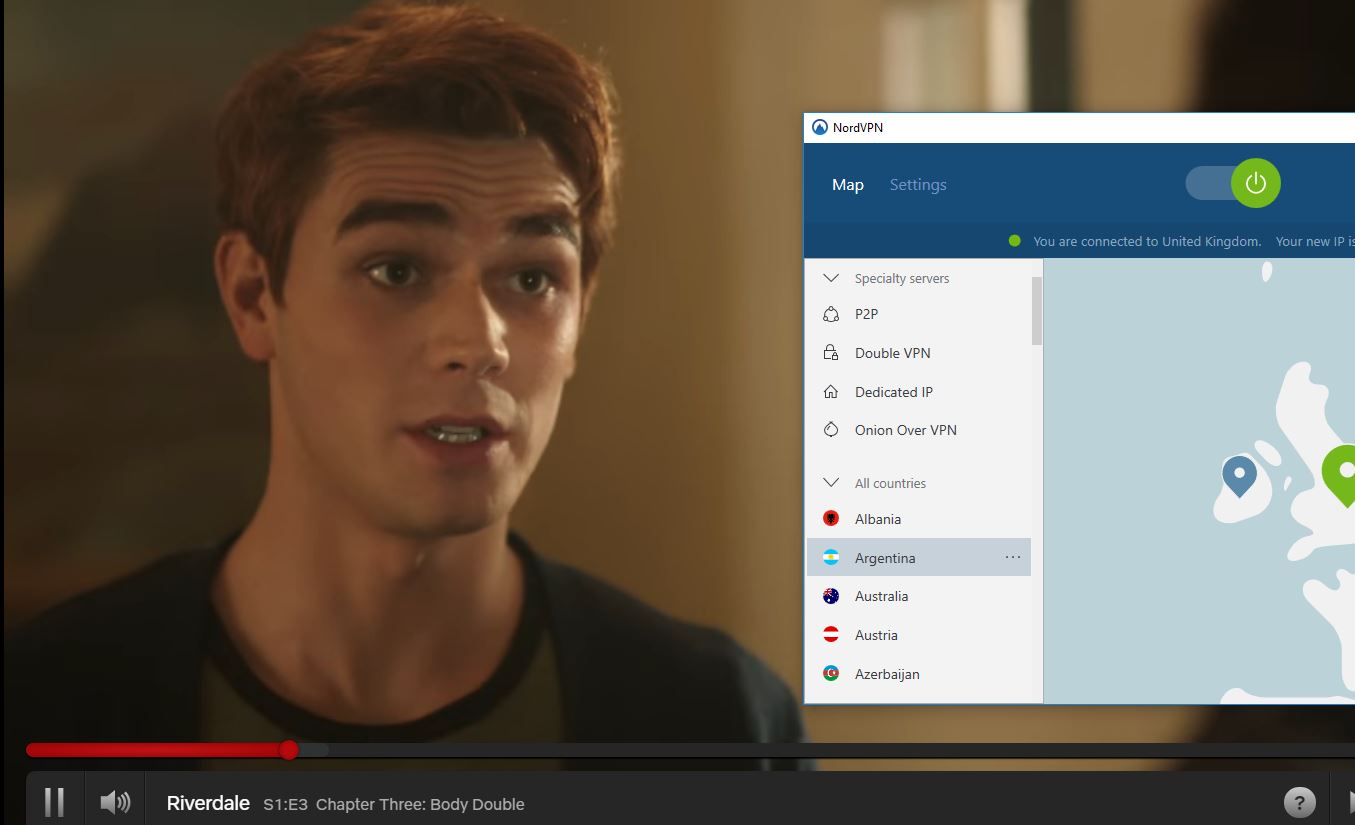Switch to the Map tab

[848, 185]
